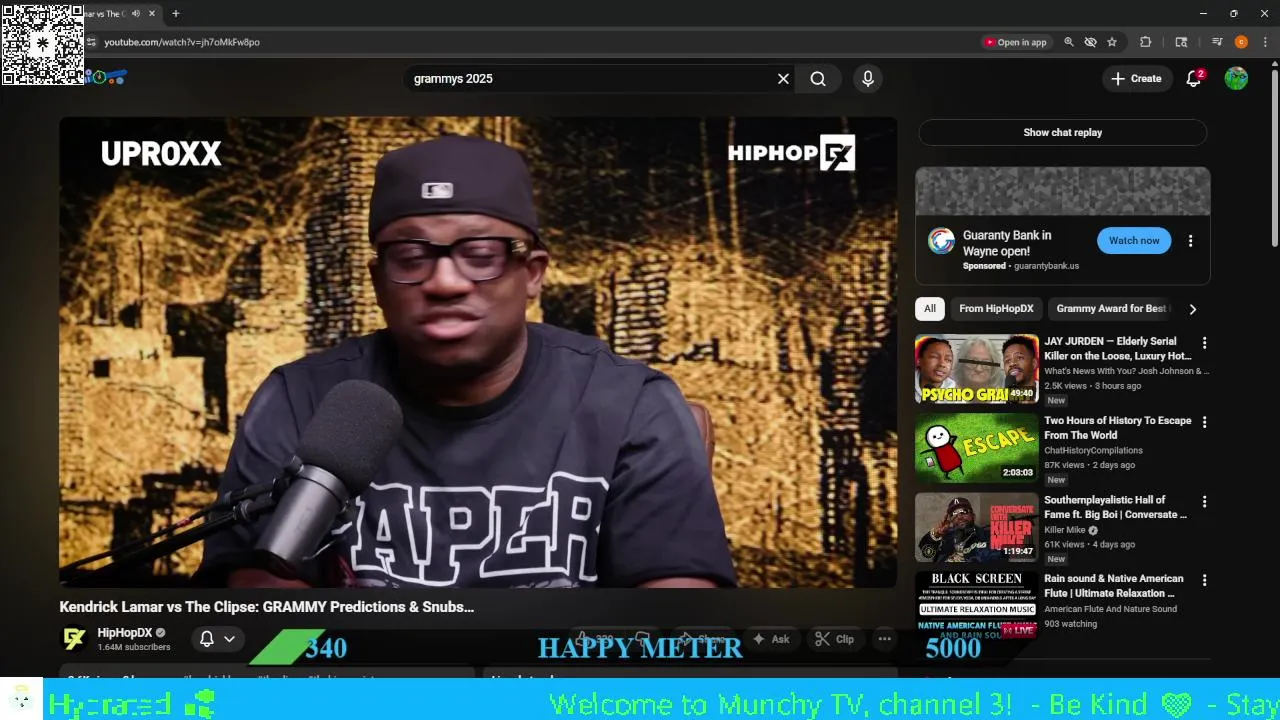The image size is (1280, 720).
Task: Open site information icon in address bar
Action: tap(91, 42)
